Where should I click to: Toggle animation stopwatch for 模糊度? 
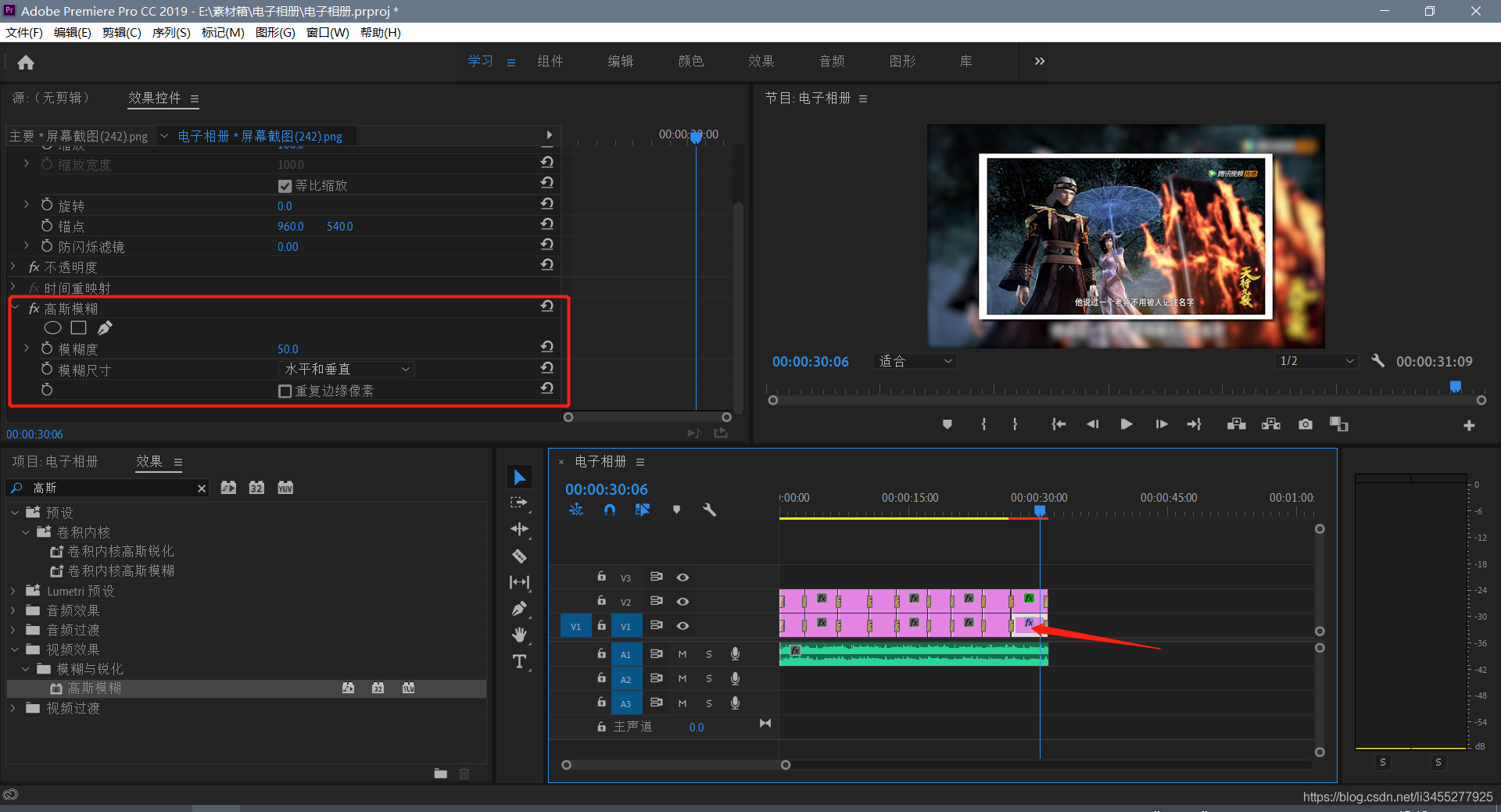(47, 349)
